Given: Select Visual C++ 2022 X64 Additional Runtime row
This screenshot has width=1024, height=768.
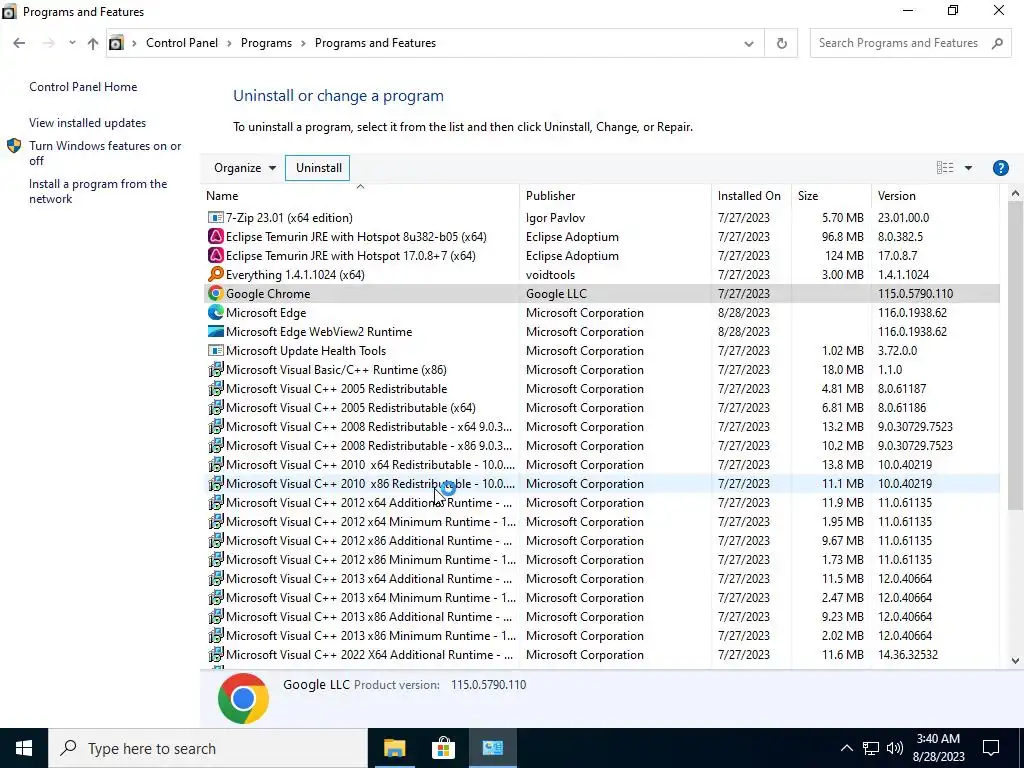Looking at the screenshot, I should click(x=601, y=654).
